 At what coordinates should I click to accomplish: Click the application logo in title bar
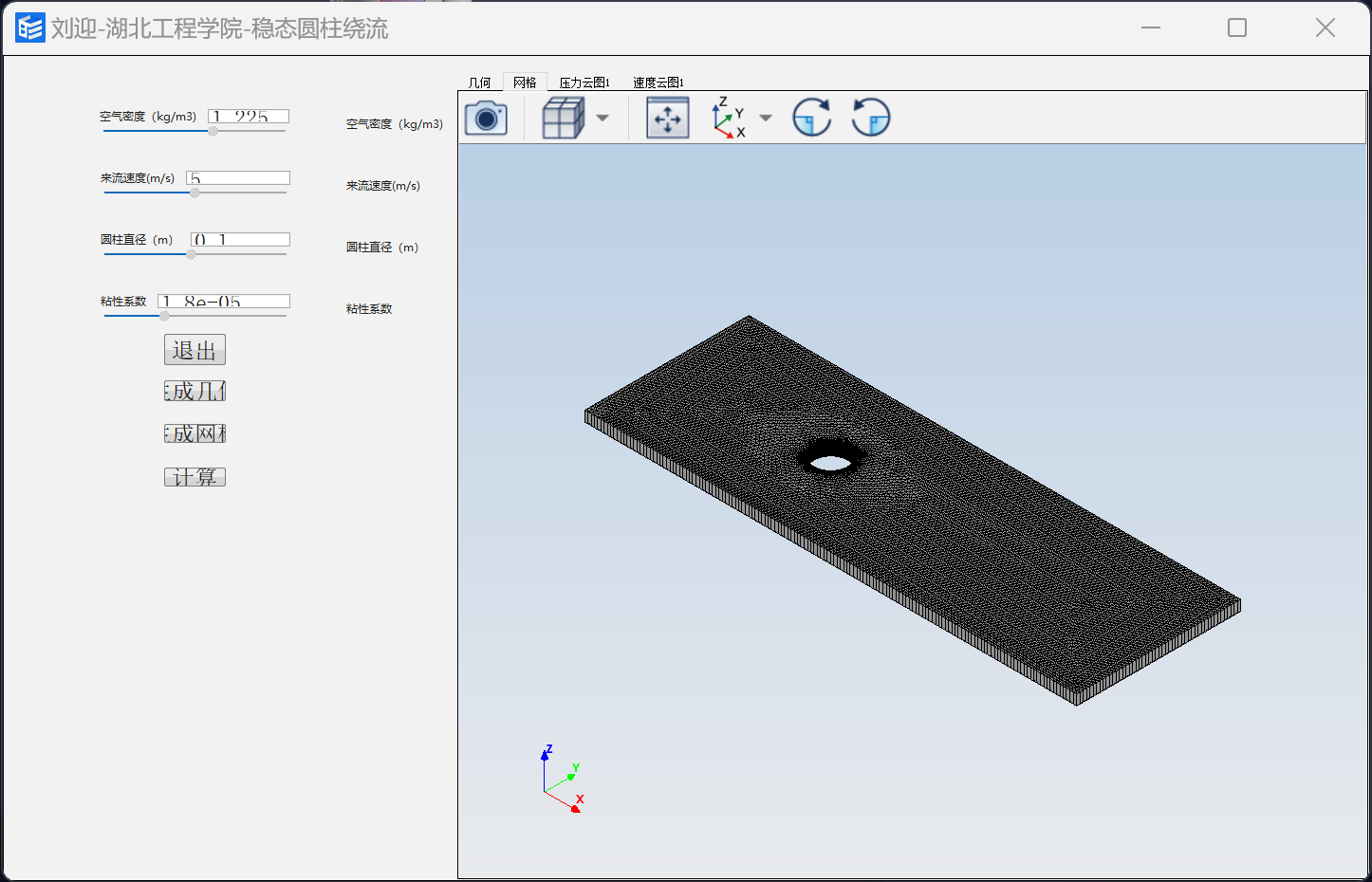click(29, 28)
